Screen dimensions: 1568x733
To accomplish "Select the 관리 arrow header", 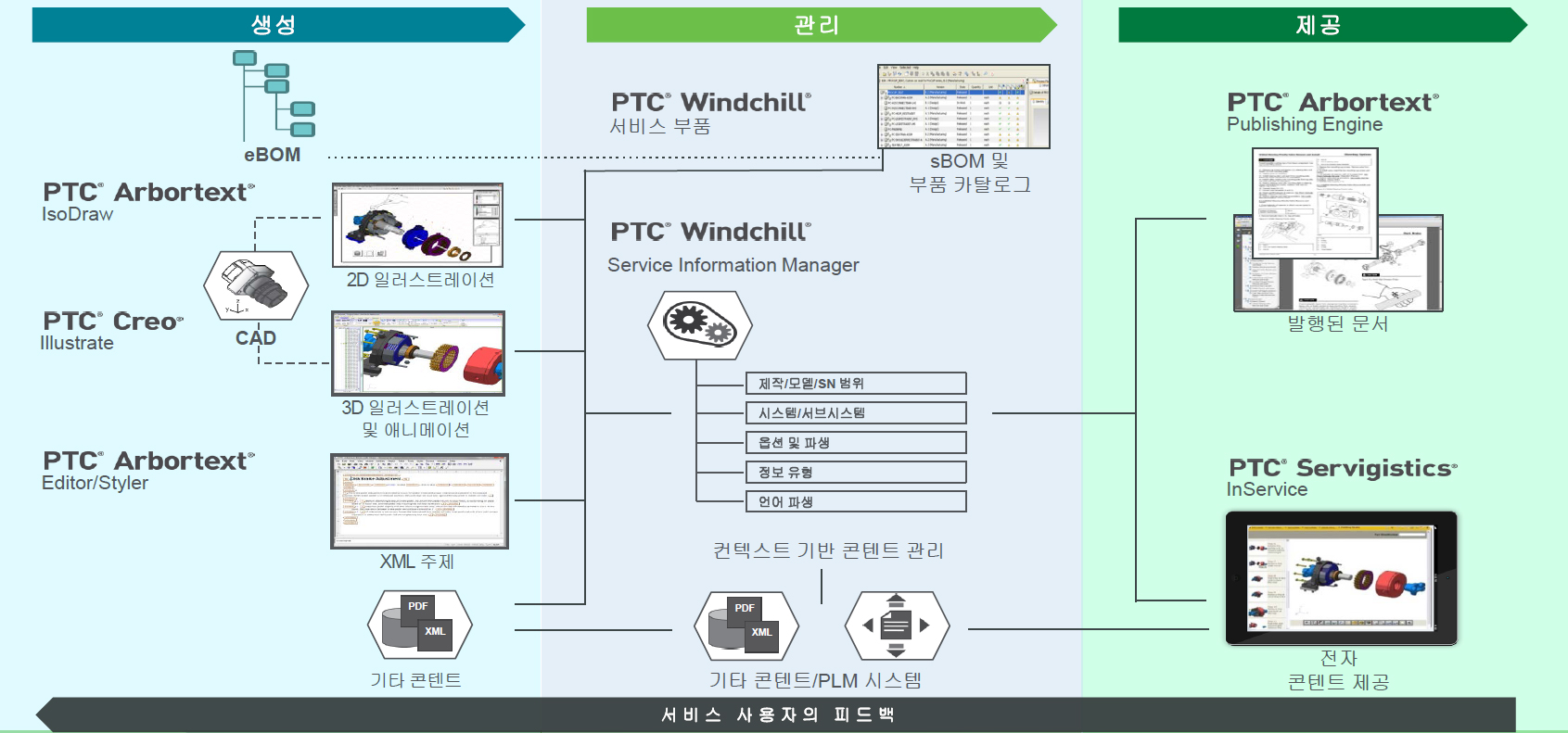I will pyautogui.click(x=818, y=25).
